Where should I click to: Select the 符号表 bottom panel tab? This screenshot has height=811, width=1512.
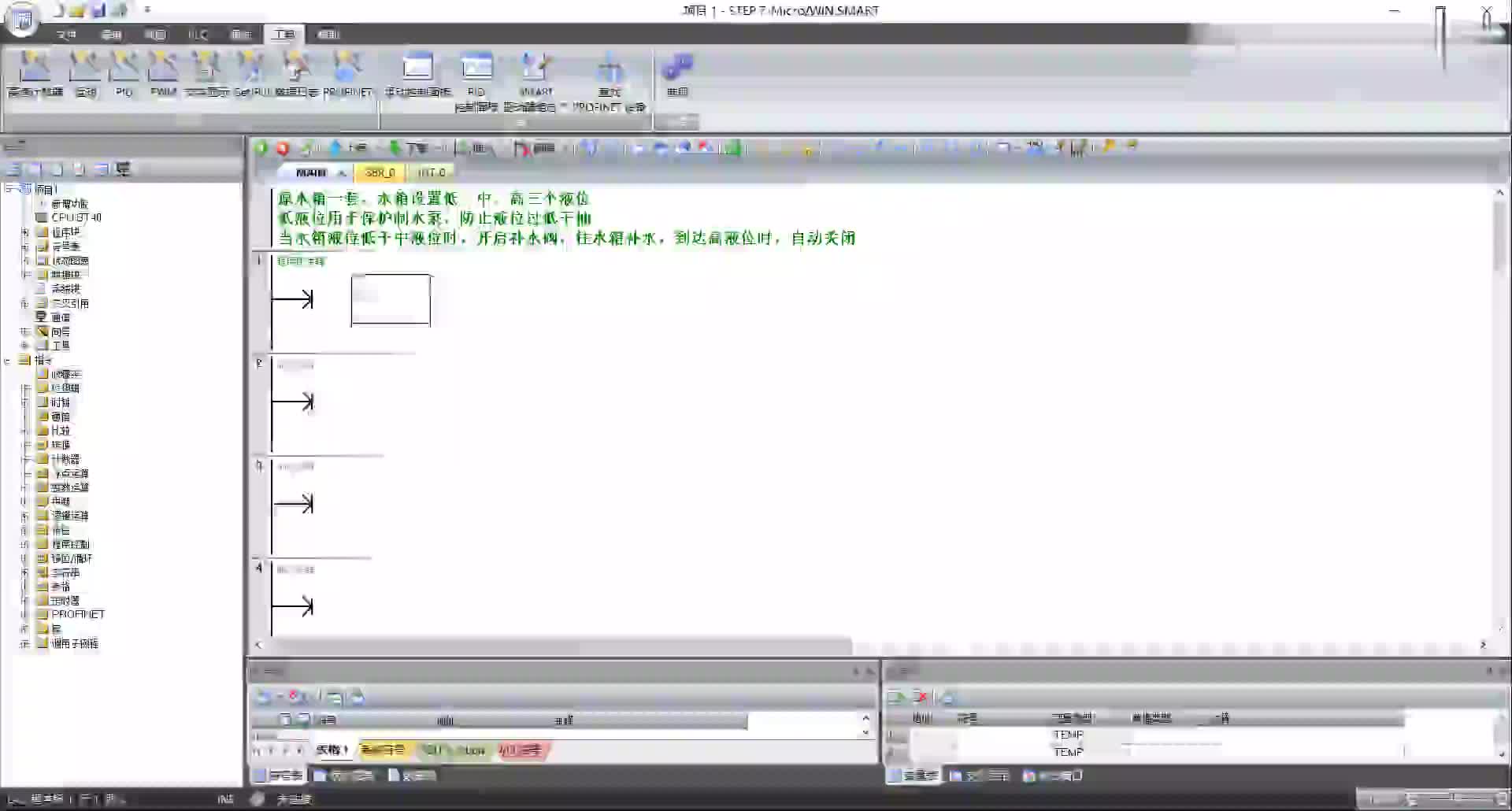pos(278,776)
